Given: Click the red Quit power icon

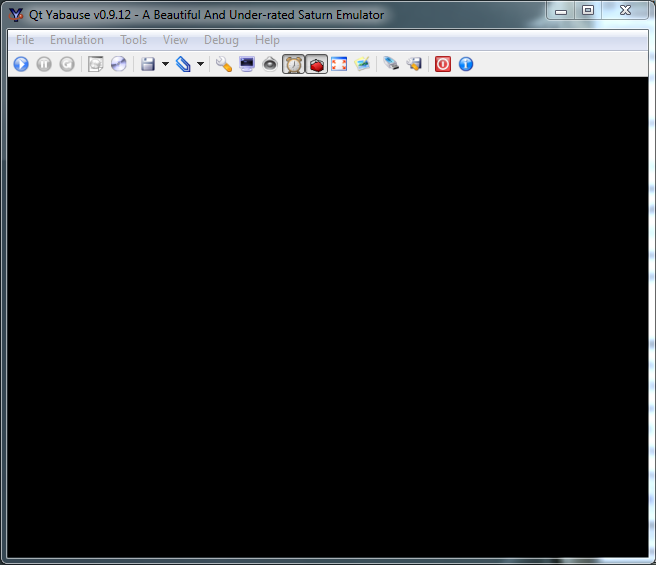Looking at the screenshot, I should pyautogui.click(x=442, y=64).
